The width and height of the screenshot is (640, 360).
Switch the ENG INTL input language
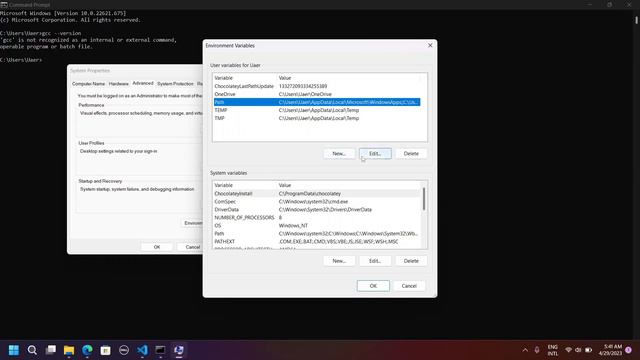[553, 350]
